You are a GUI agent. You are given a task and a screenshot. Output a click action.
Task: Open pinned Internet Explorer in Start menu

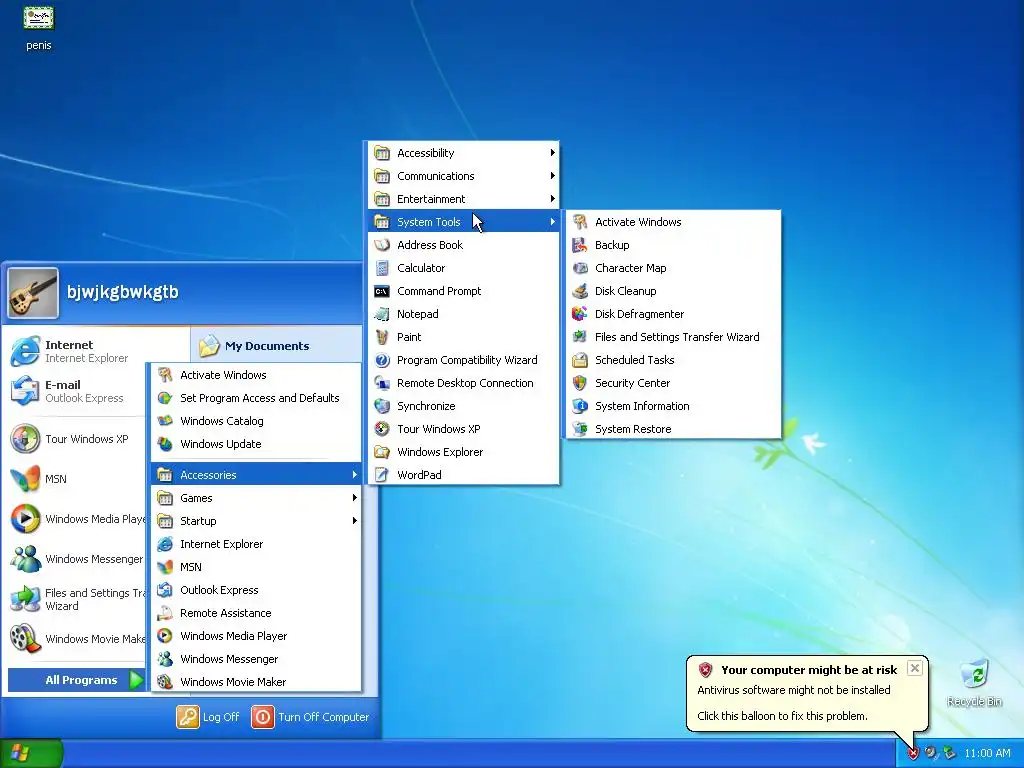pos(73,351)
